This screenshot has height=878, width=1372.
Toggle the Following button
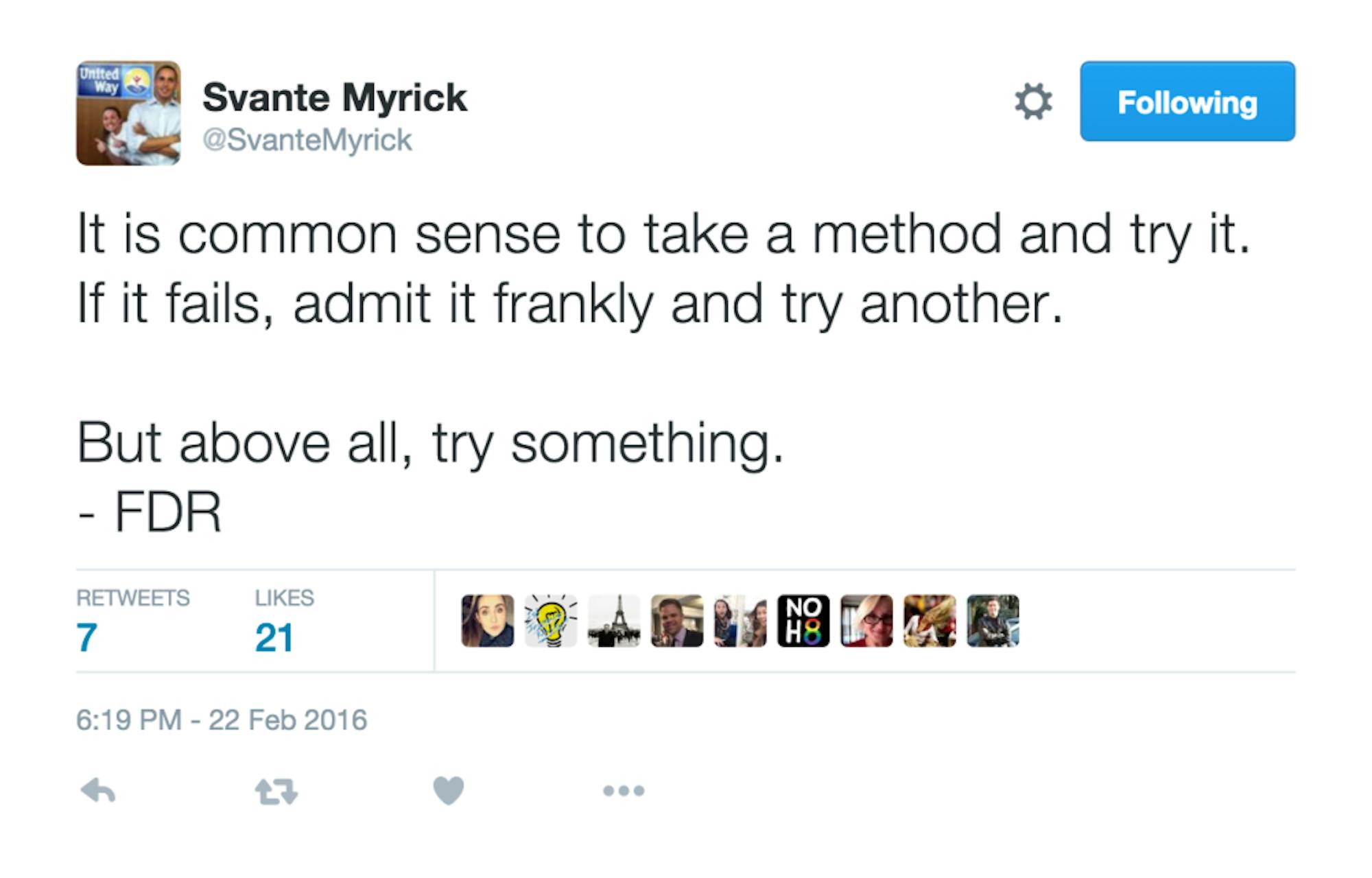1187,102
